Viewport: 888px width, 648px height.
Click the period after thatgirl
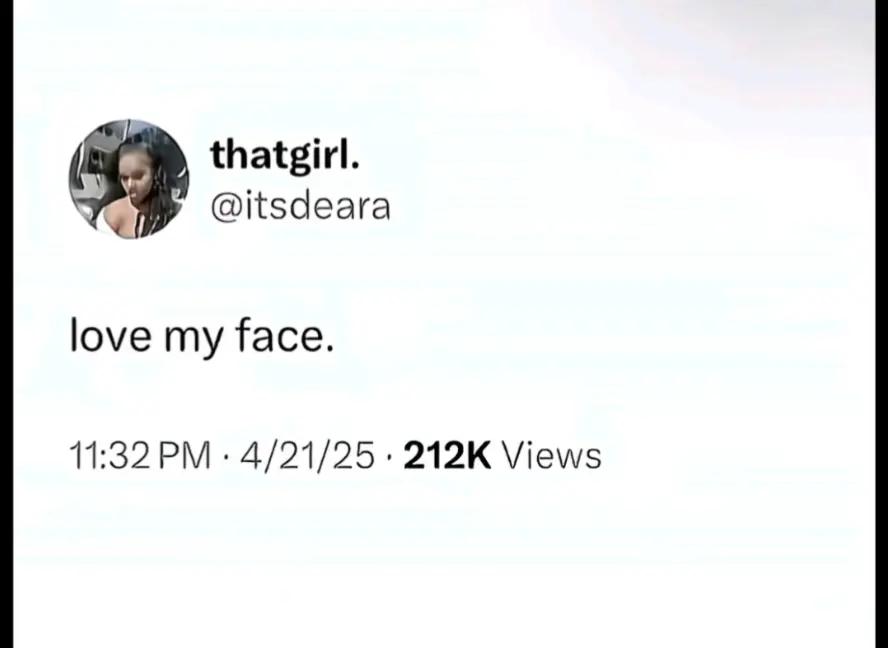click(x=355, y=167)
